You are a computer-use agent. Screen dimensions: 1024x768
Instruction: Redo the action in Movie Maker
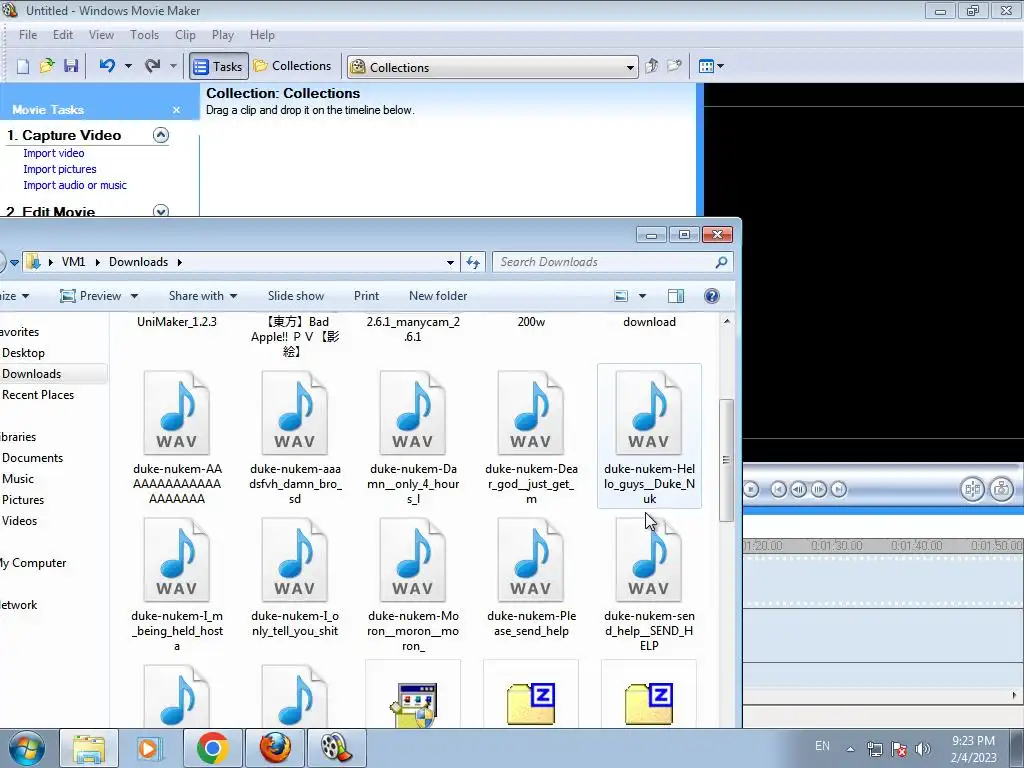(x=153, y=66)
